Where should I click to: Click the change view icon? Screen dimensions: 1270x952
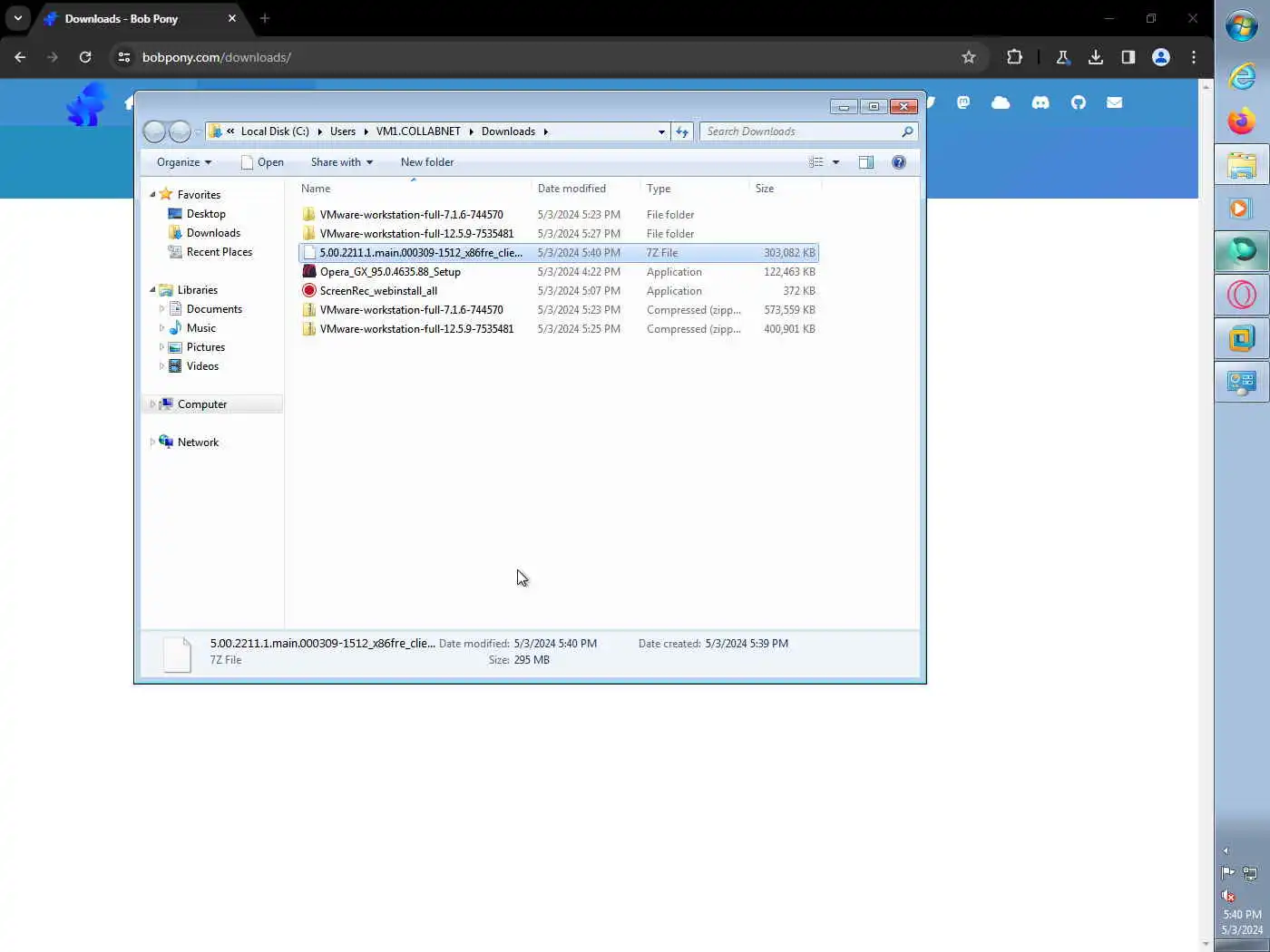pos(816,162)
